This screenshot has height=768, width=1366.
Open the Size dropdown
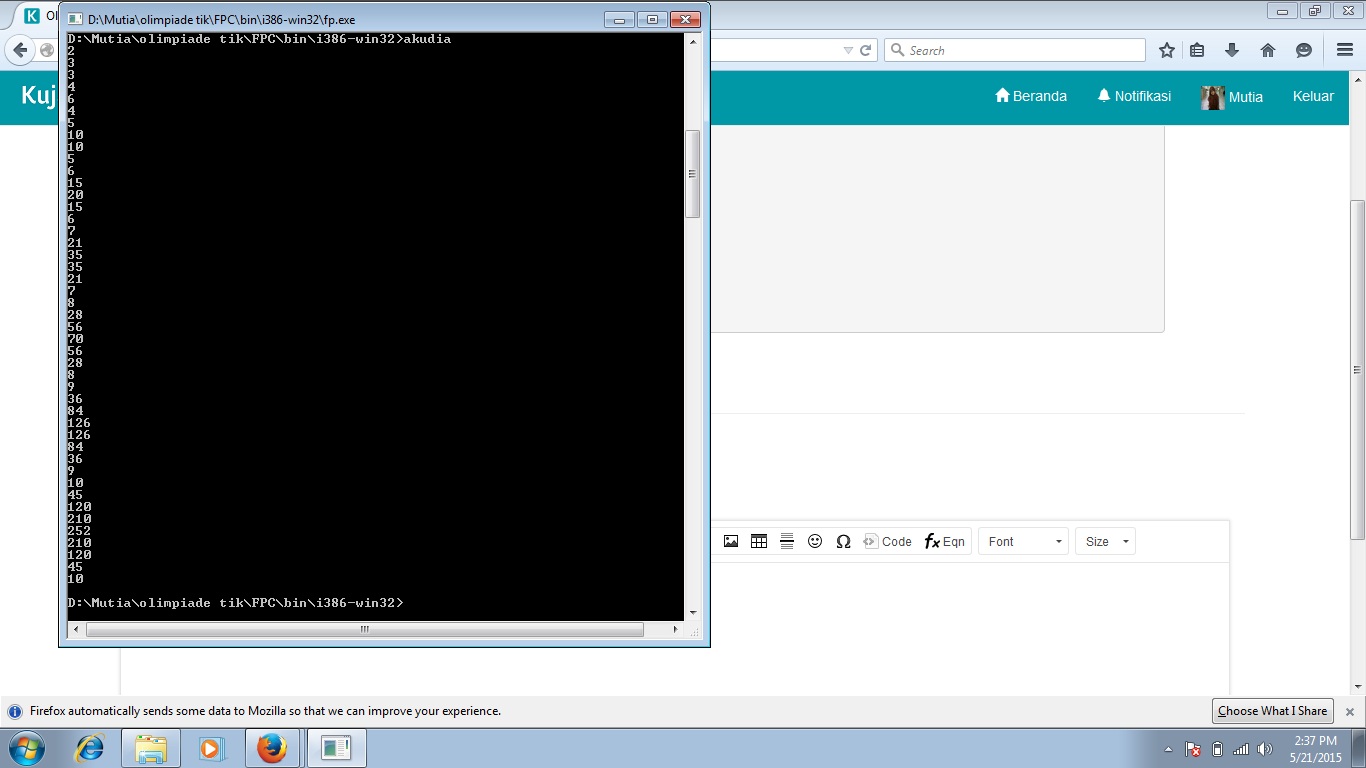[1105, 542]
